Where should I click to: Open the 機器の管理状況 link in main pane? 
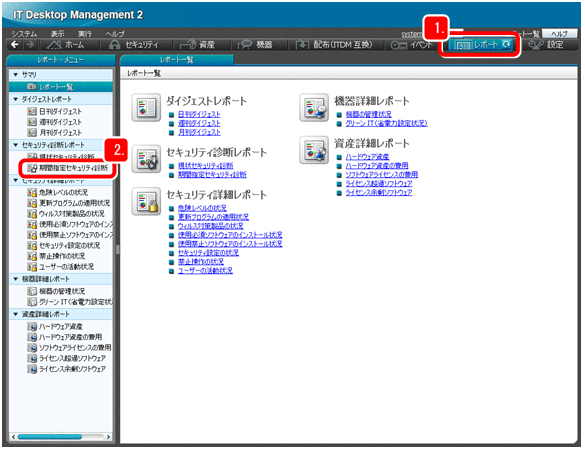pos(369,115)
